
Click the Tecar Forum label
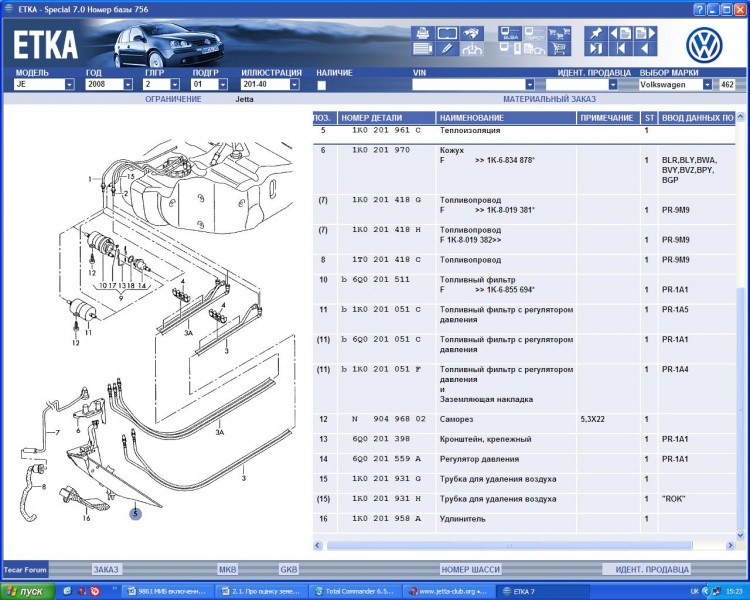tap(25, 569)
